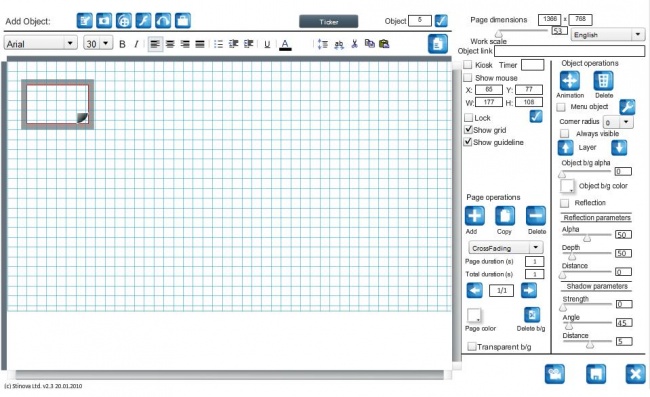The width and height of the screenshot is (650, 397).
Task: Toggle bold text formatting
Action: [x=122, y=44]
